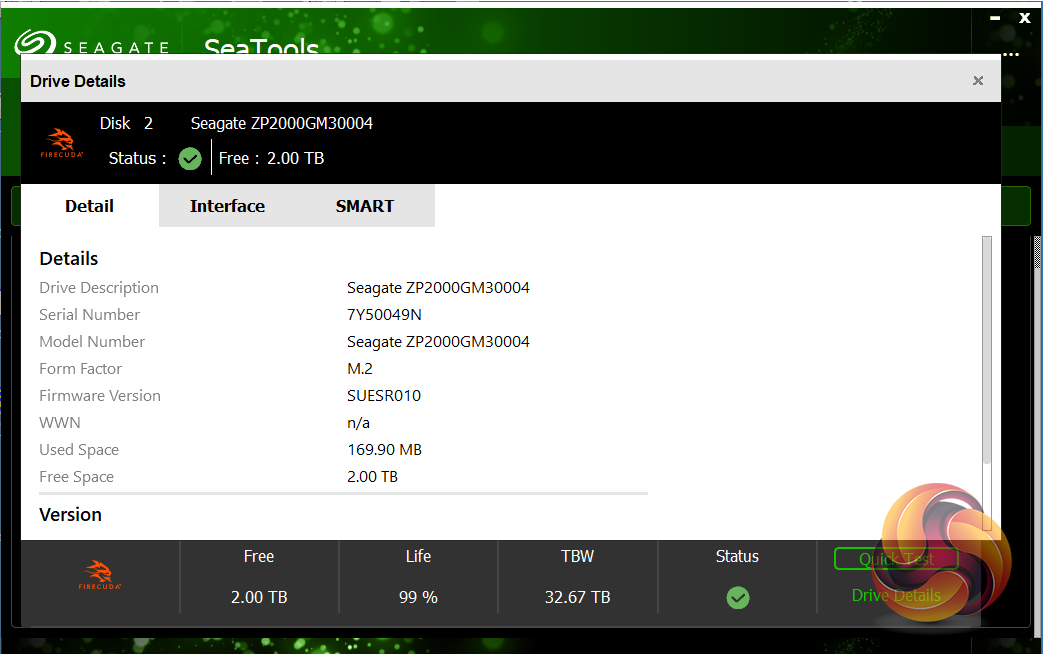Viewport: 1043px width, 656px height.
Task: Click the TBW value 32.67 TB
Action: [577, 597]
